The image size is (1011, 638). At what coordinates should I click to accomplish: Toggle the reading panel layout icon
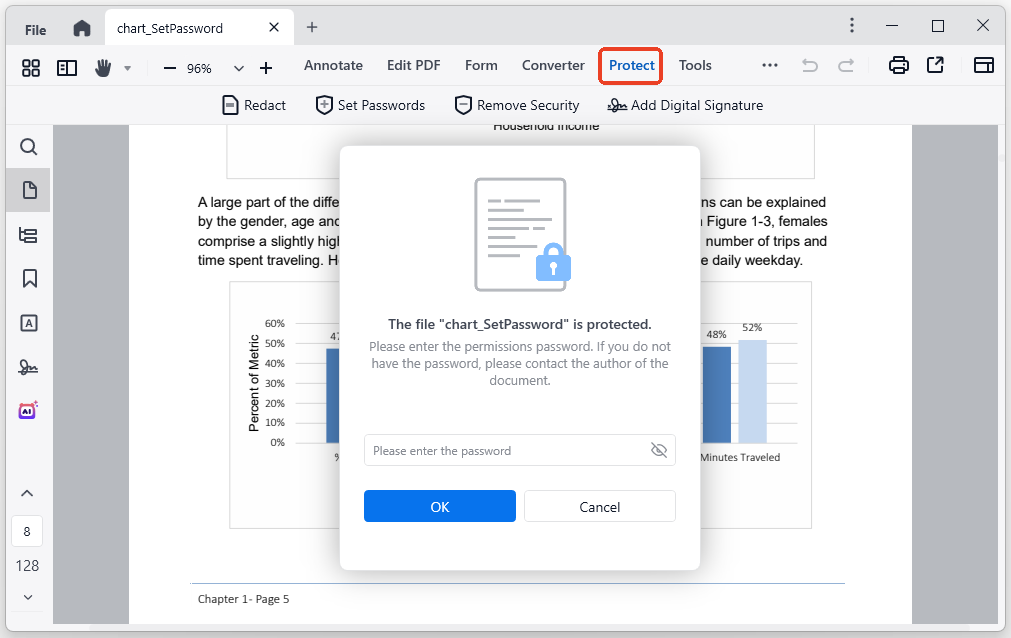[67, 67]
